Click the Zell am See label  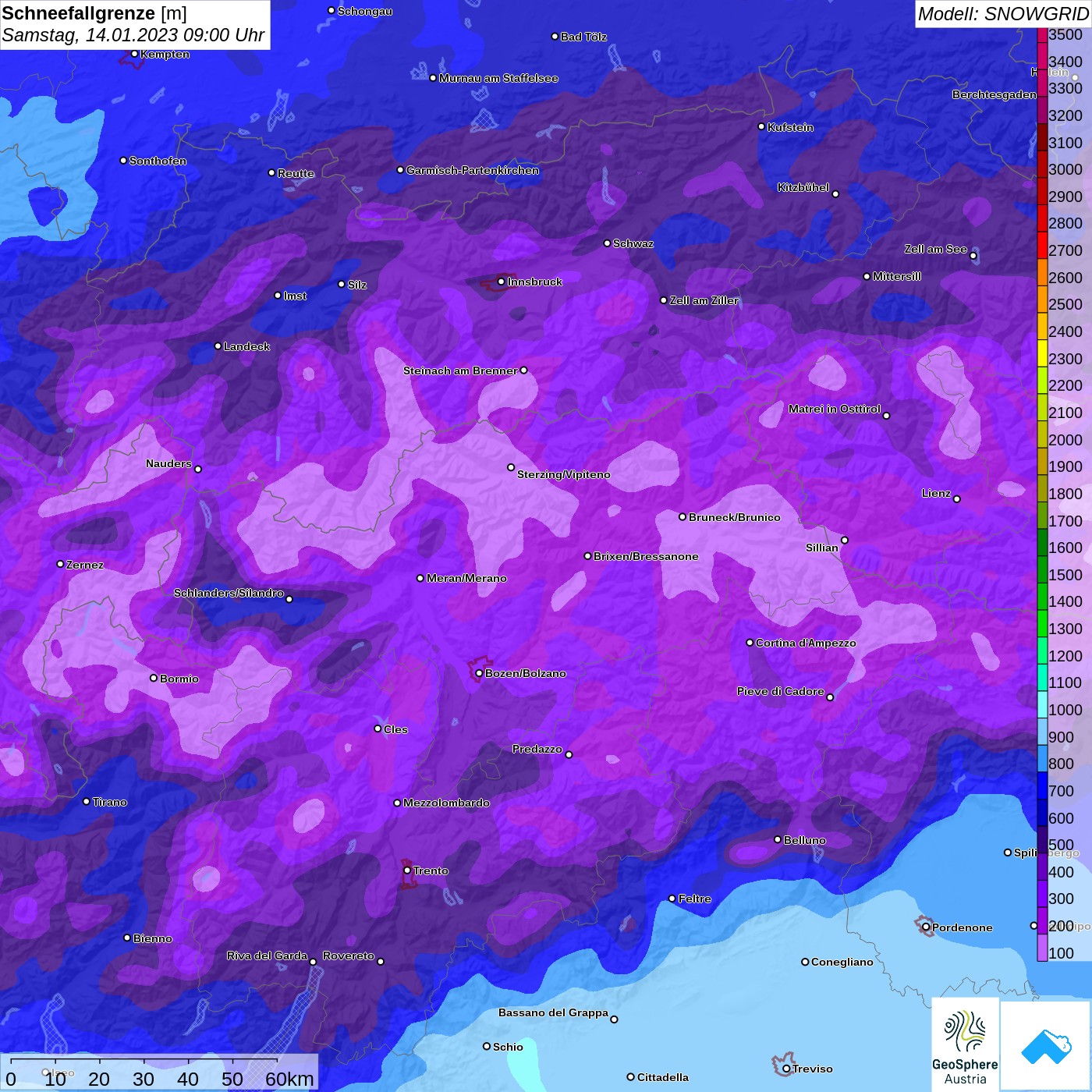coord(935,249)
